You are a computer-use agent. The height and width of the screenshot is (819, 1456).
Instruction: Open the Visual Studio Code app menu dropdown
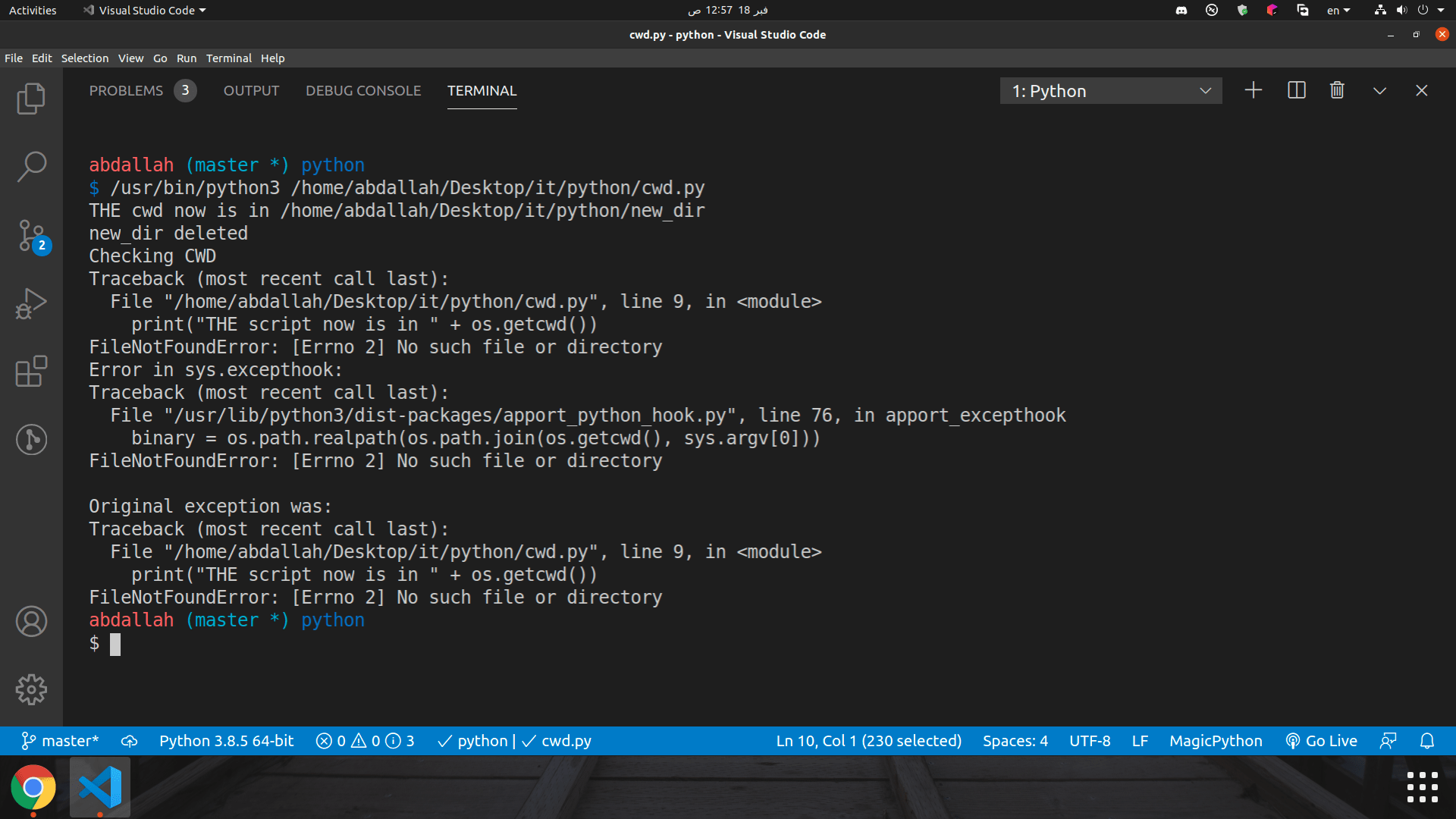tap(145, 11)
